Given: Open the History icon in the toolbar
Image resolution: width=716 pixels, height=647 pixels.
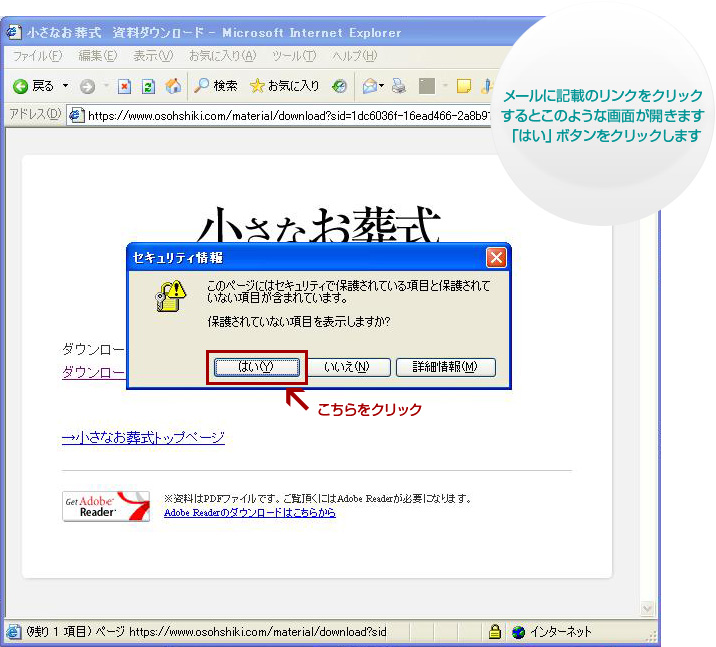Looking at the screenshot, I should tap(339, 86).
